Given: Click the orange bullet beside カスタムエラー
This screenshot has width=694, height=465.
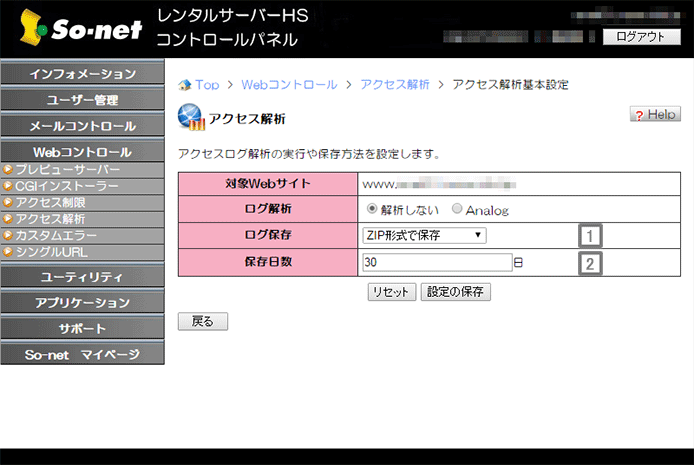Looking at the screenshot, I should (8, 235).
